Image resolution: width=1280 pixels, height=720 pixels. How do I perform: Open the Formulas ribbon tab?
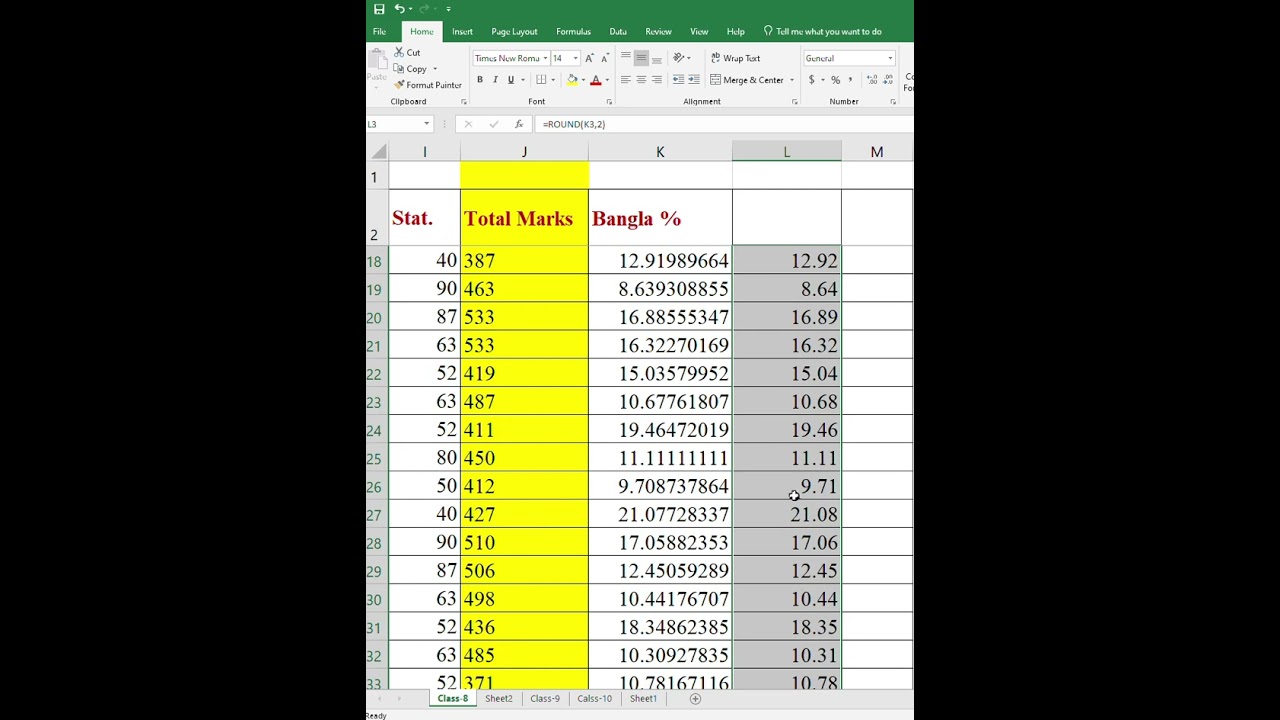[573, 32]
